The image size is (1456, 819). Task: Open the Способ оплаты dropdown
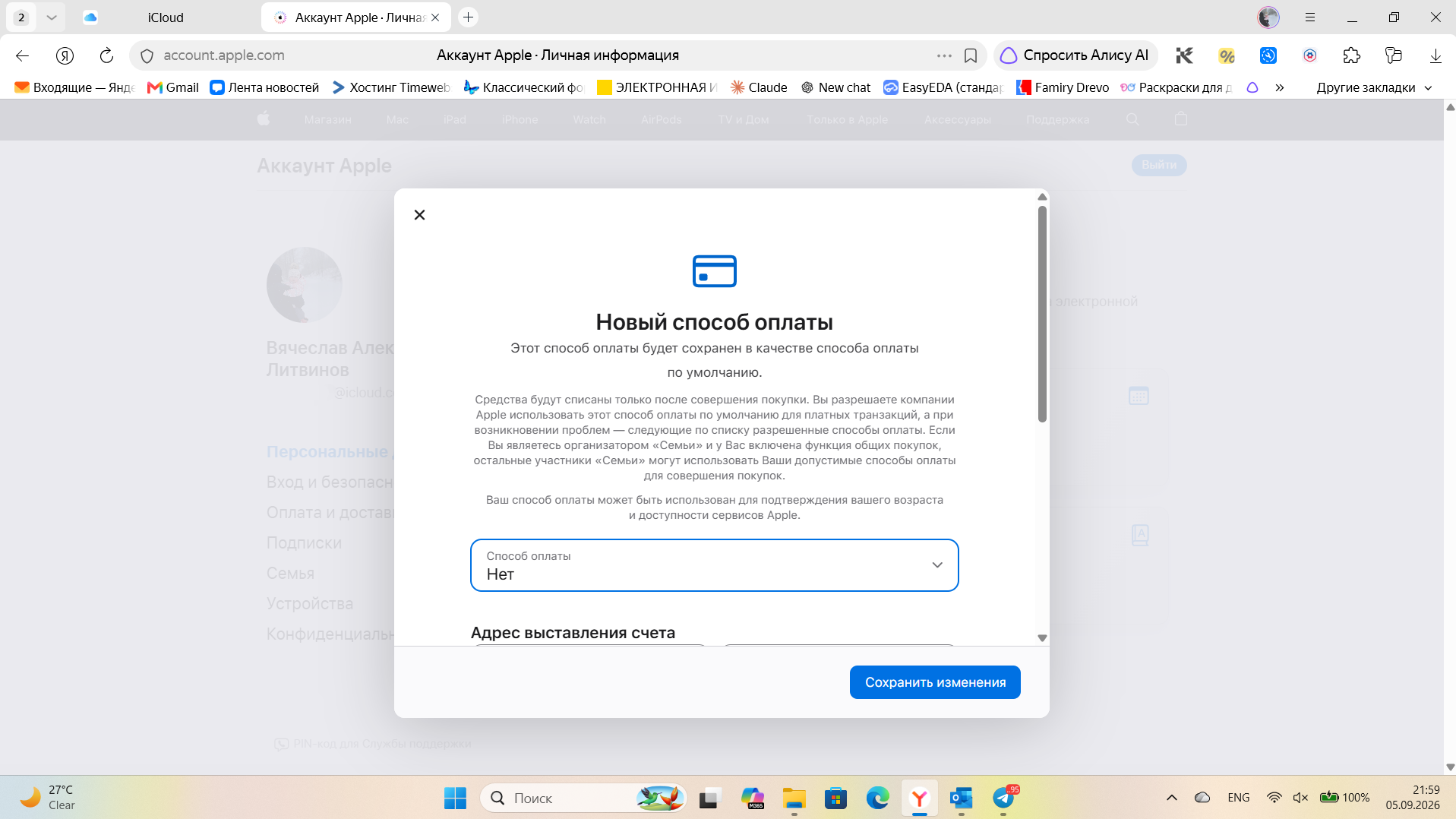(x=714, y=565)
